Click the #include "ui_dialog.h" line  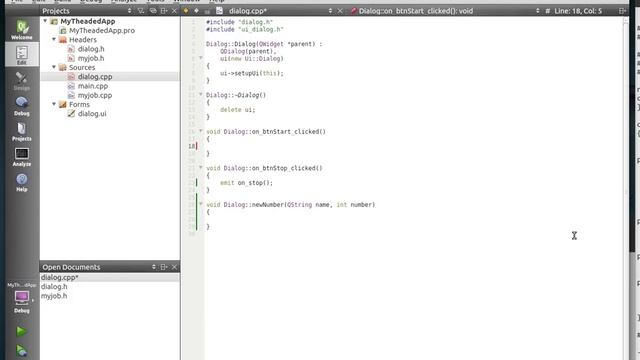pos(244,29)
